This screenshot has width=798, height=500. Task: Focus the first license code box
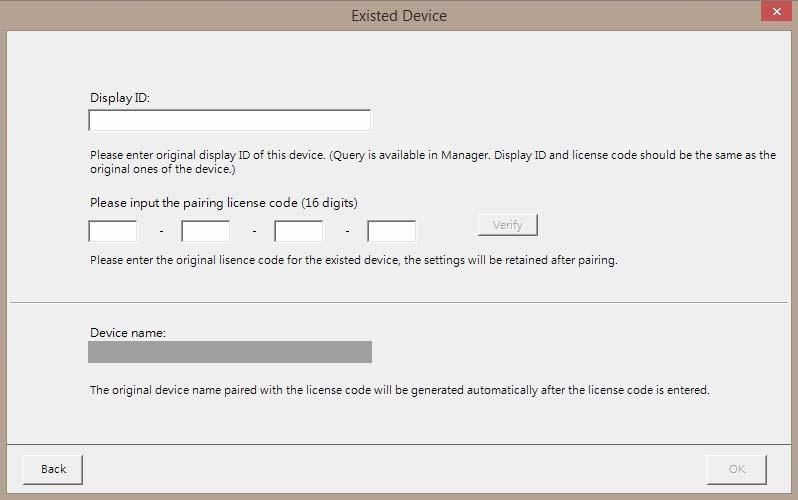(x=112, y=231)
